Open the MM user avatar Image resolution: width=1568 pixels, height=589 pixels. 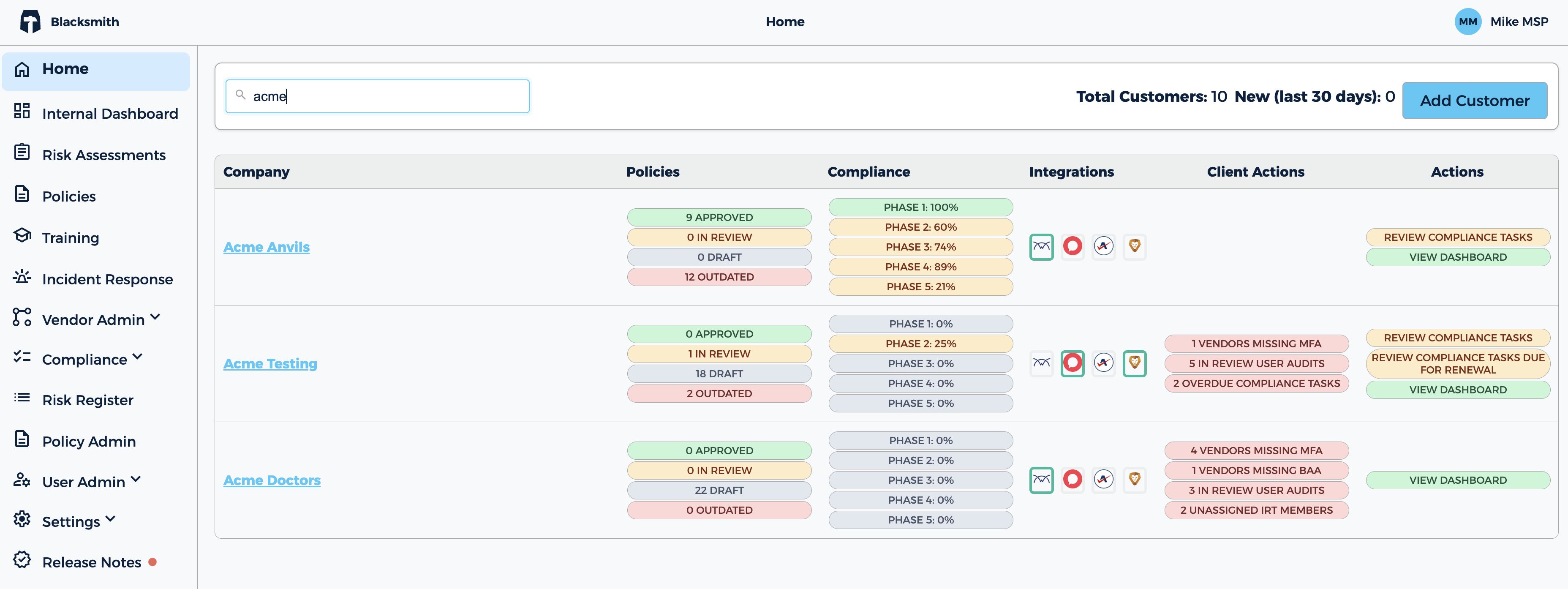pos(1467,22)
